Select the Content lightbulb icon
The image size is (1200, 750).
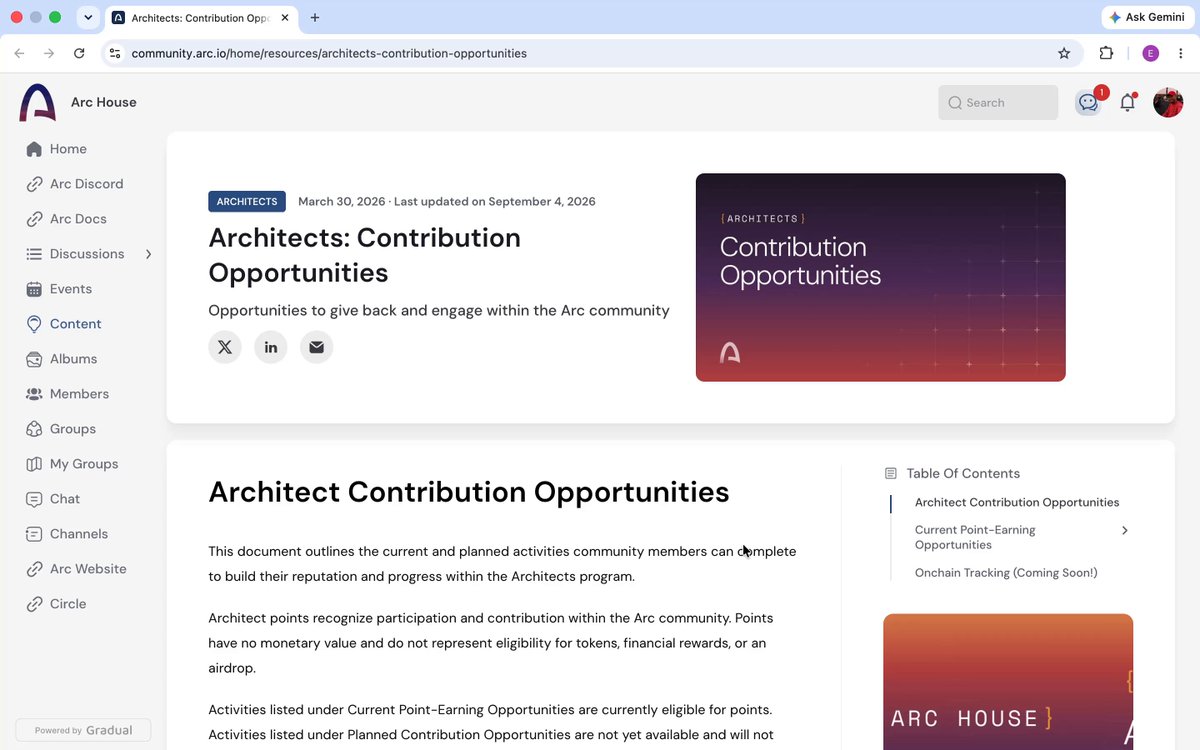coord(34,324)
